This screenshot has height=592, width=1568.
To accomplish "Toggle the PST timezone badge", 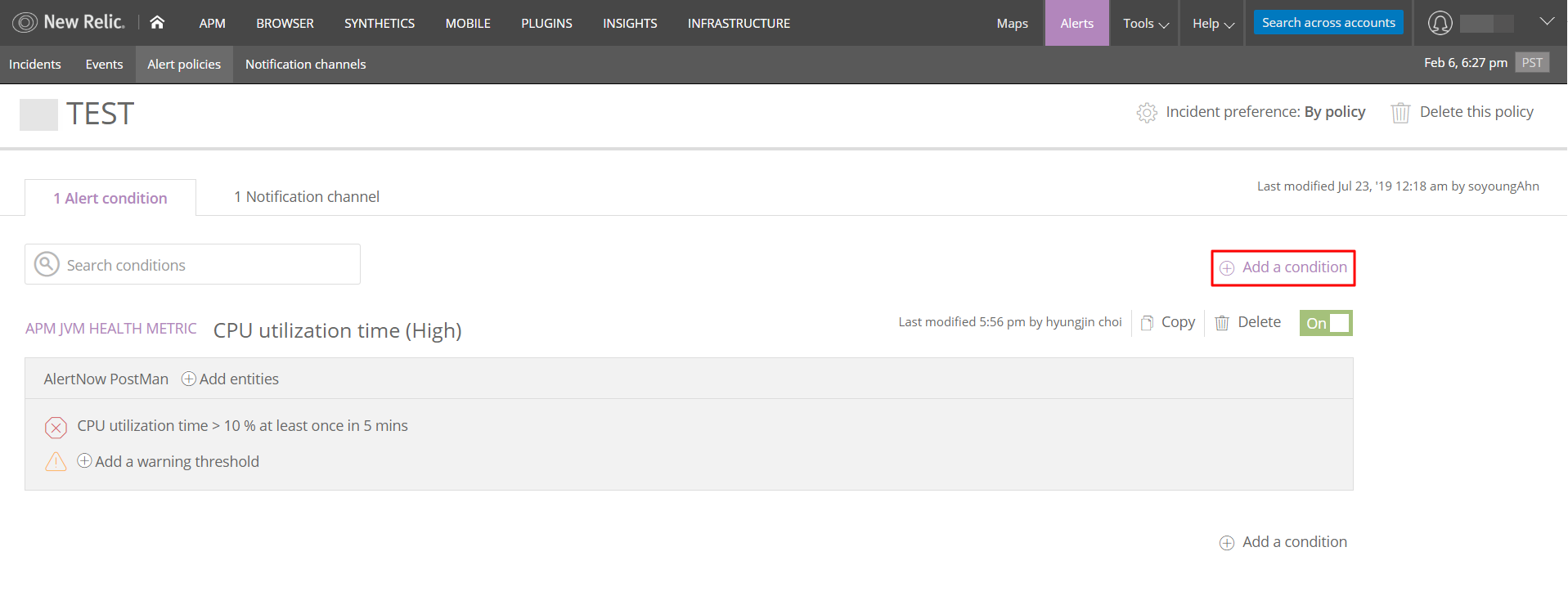I will coord(1531,63).
